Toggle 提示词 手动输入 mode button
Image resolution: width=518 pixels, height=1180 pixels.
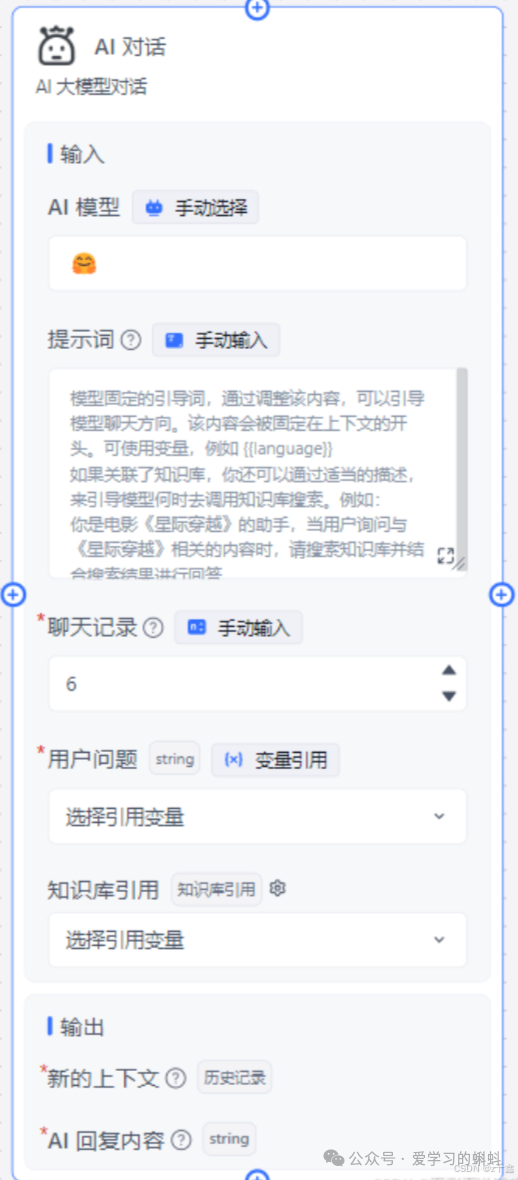click(216, 341)
